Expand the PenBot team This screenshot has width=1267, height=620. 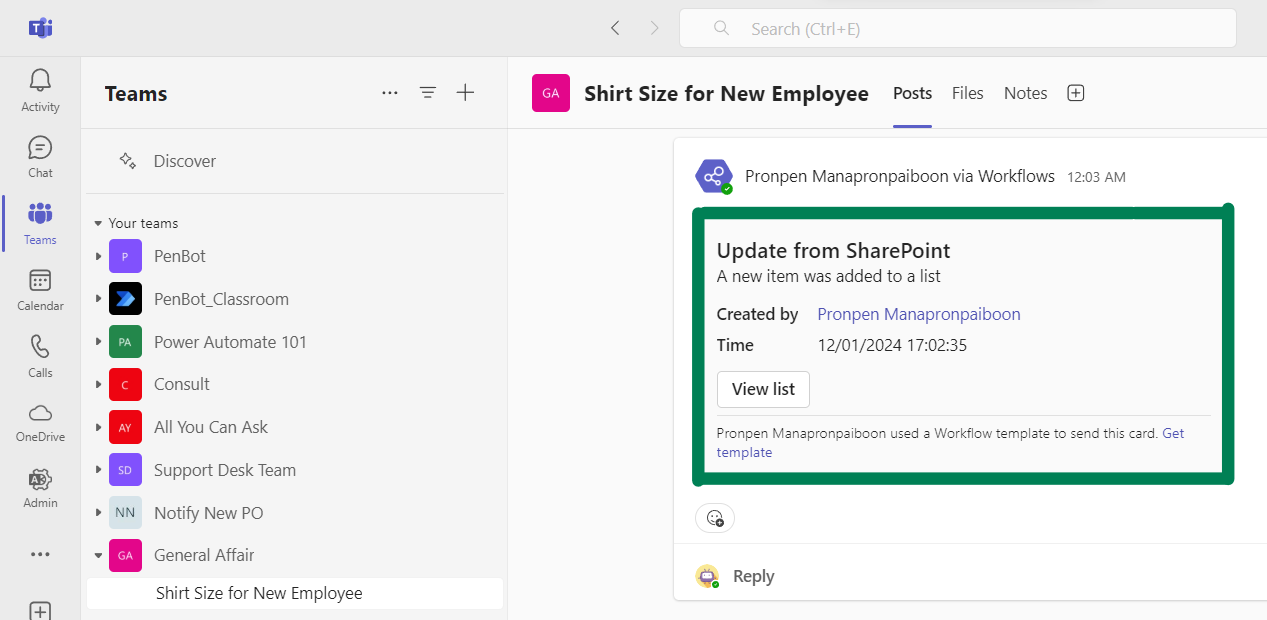tap(97, 256)
